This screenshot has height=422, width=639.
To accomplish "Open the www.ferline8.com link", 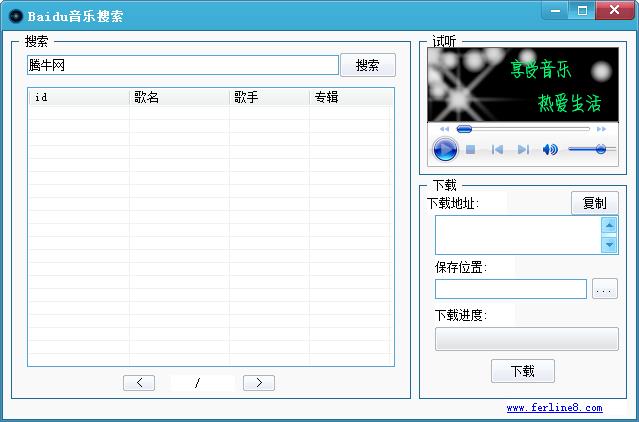I will click(x=554, y=408).
